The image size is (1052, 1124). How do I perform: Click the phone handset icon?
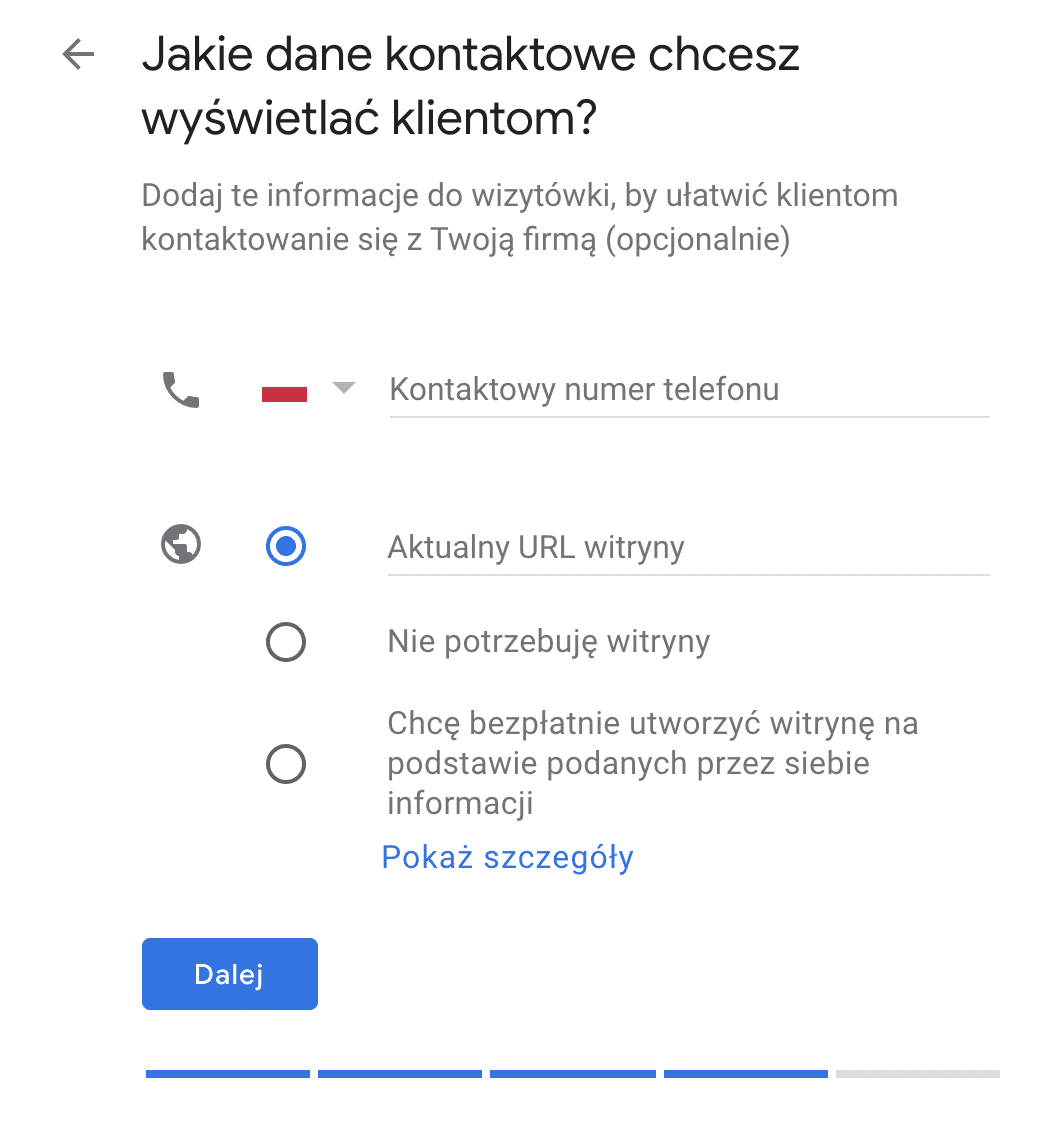pyautogui.click(x=181, y=389)
